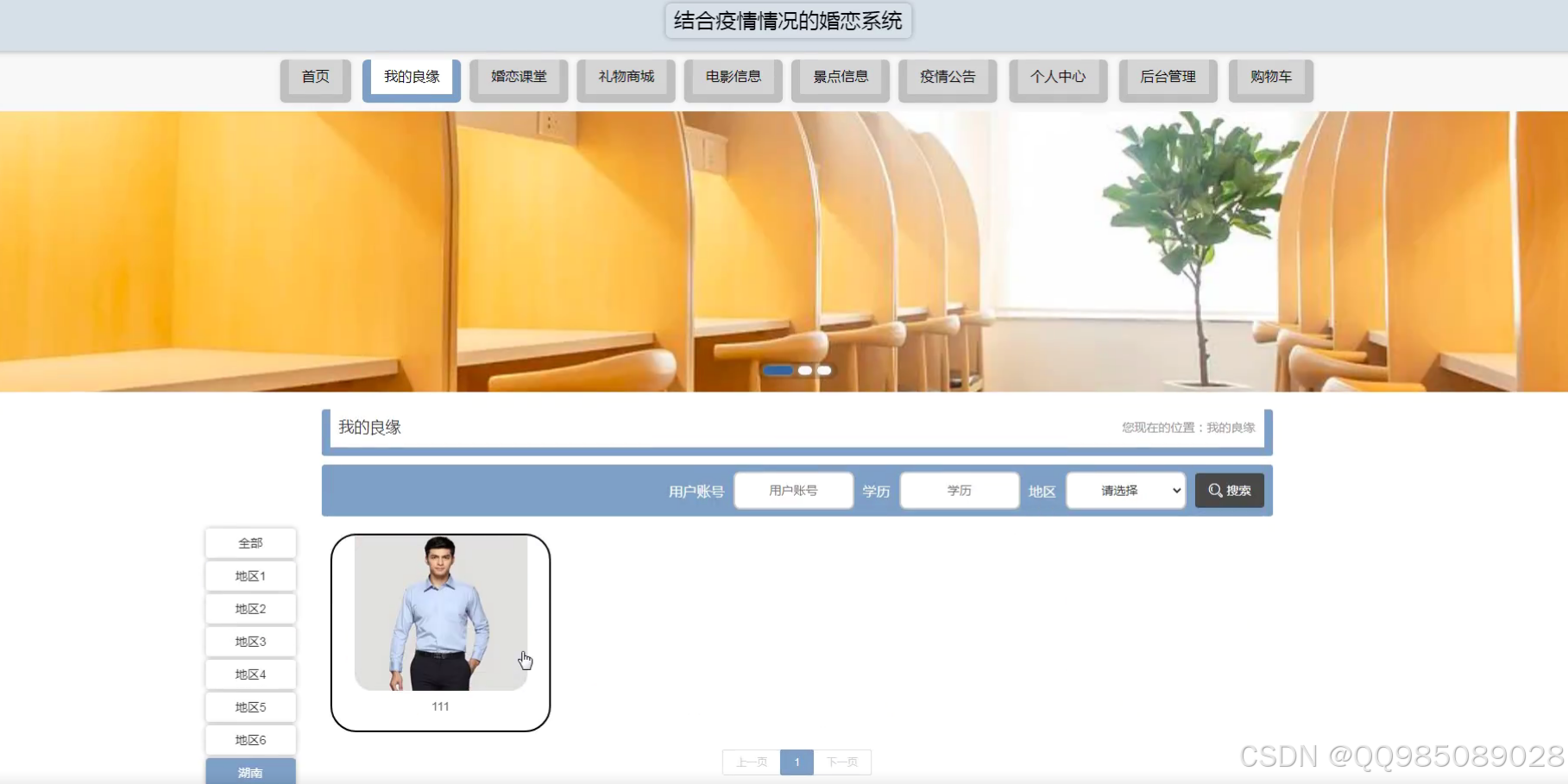This screenshot has height=784, width=1568.
Task: Select the 地区3 region filter
Action: 250,641
